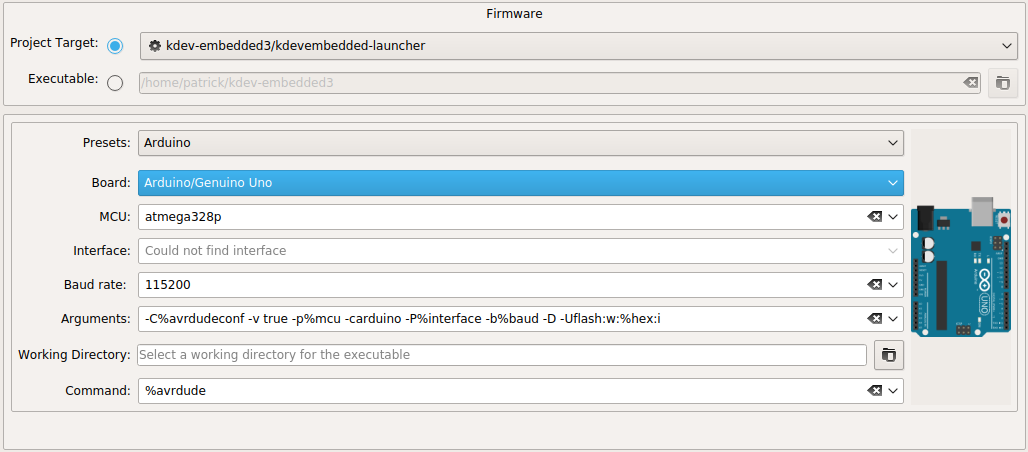Open the Board selection dropdown
1028x452 pixels.
[x=893, y=183]
